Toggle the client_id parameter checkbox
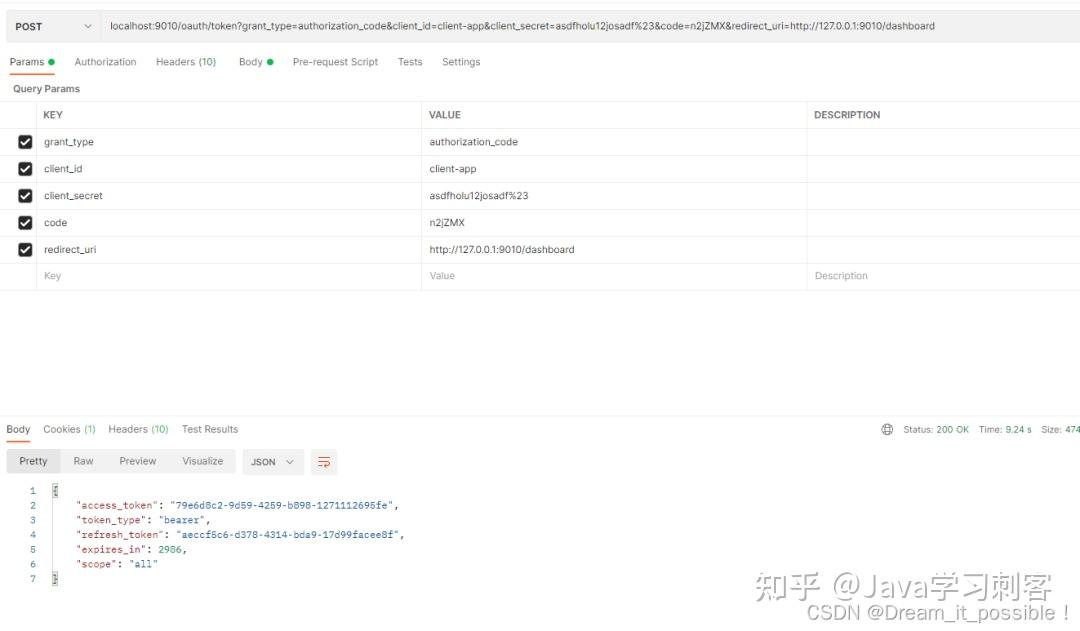 [x=25, y=168]
